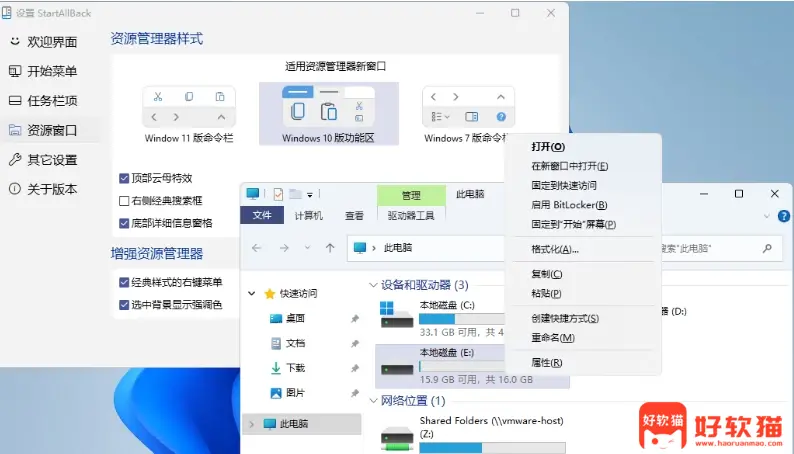Screen dimensions: 794x454
Task: Open the 欢迎界面 section in StartAllBack sidebar
Action: click(x=44, y=42)
